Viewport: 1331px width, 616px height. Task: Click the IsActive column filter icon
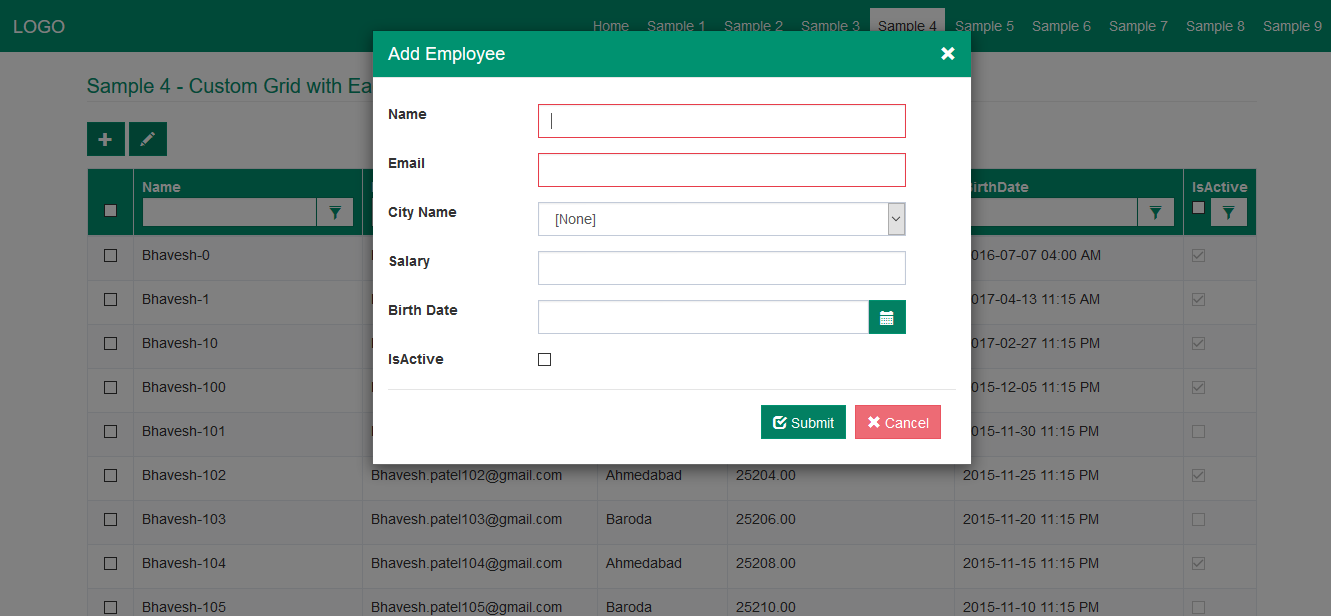[1229, 212]
